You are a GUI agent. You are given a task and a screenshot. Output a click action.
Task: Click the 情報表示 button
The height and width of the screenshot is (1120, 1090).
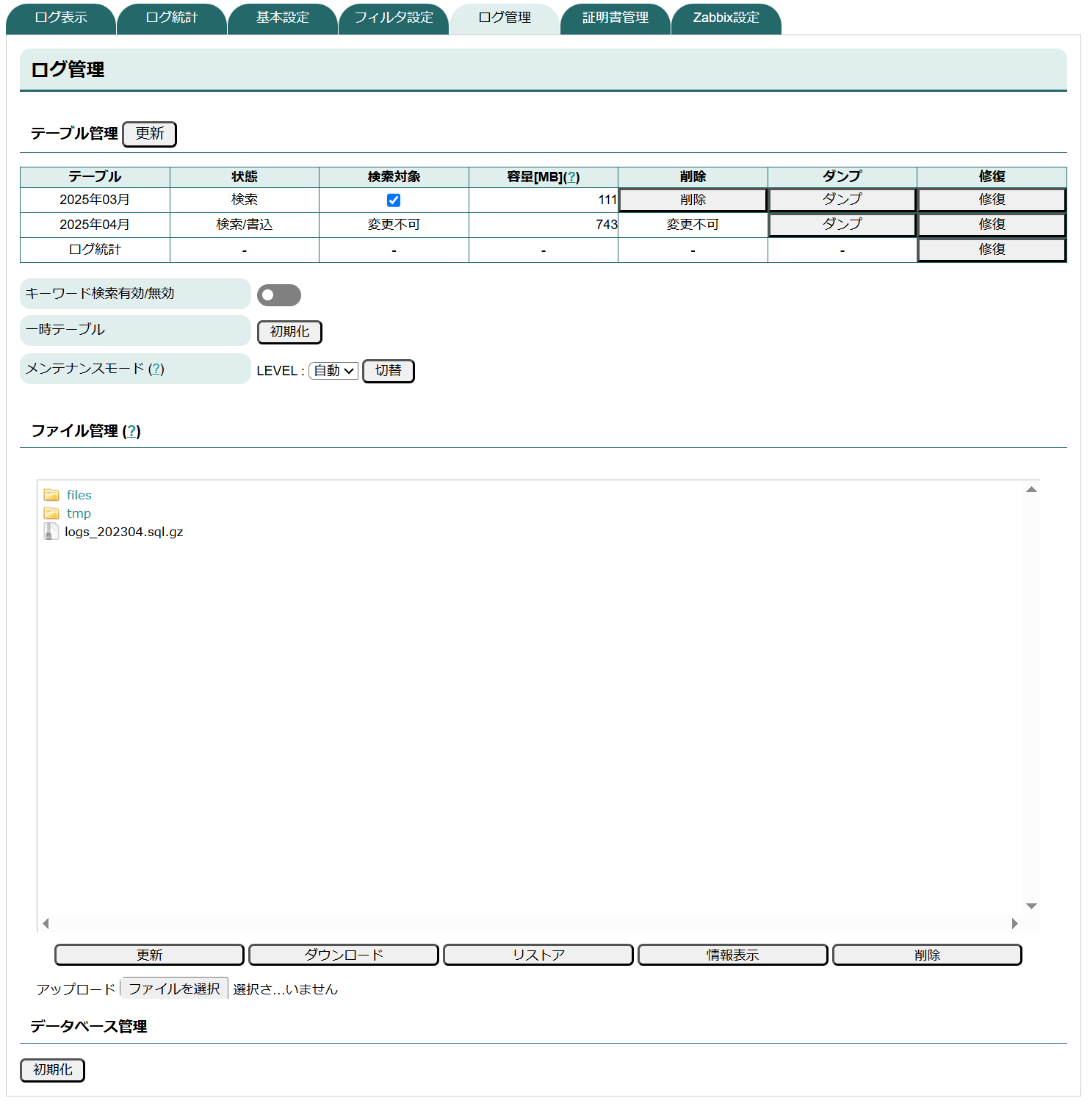coord(733,955)
